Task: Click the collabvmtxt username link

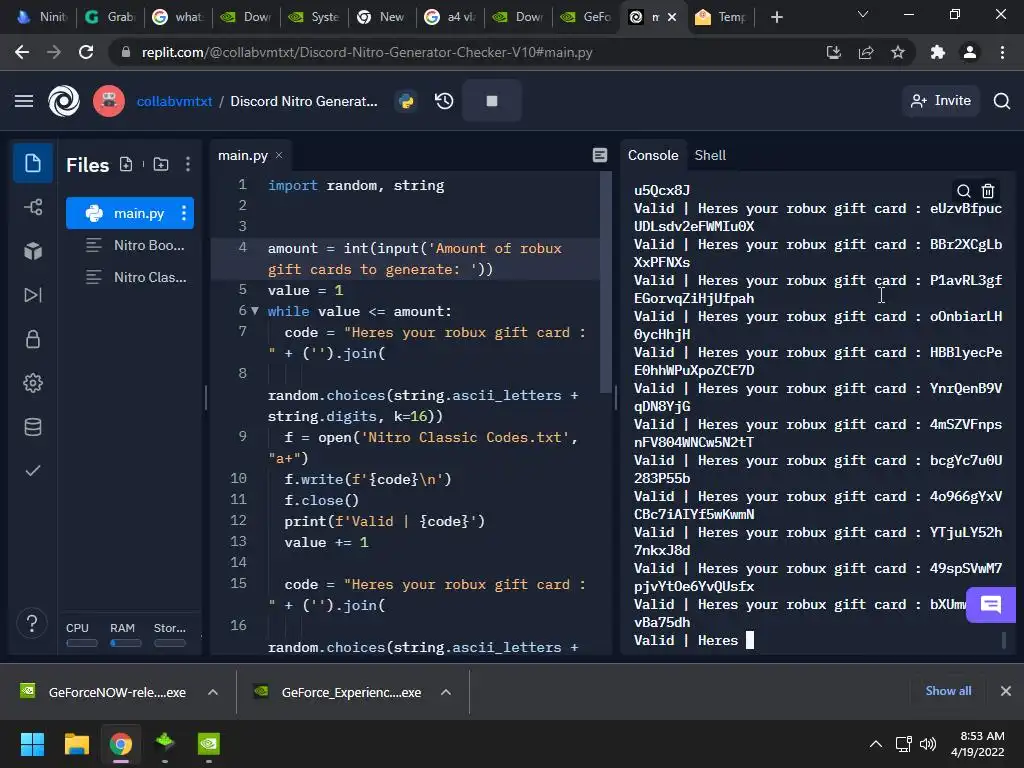Action: [x=174, y=101]
